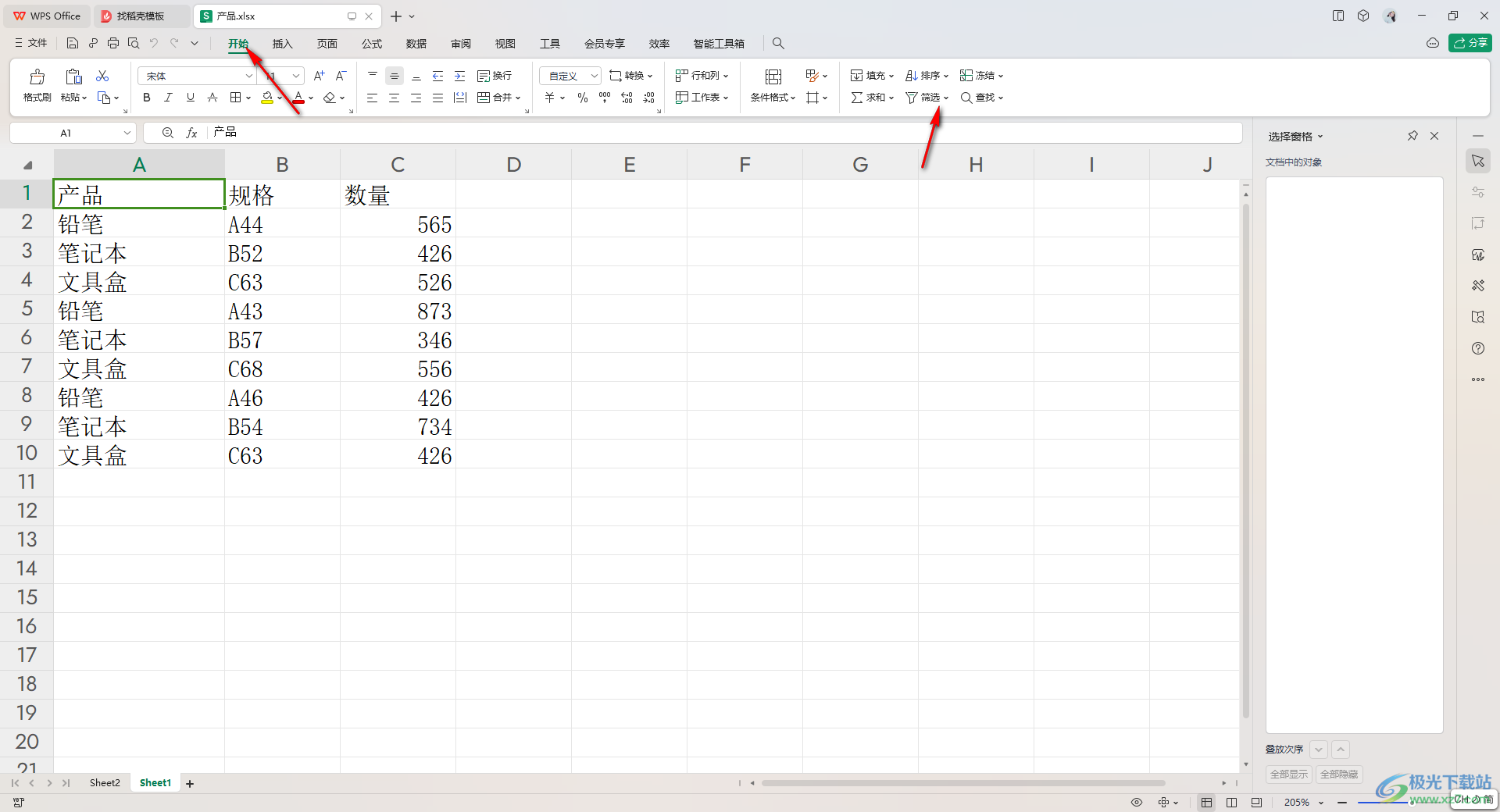Click the decrease indent icon
1500x812 pixels.
pyautogui.click(x=438, y=76)
